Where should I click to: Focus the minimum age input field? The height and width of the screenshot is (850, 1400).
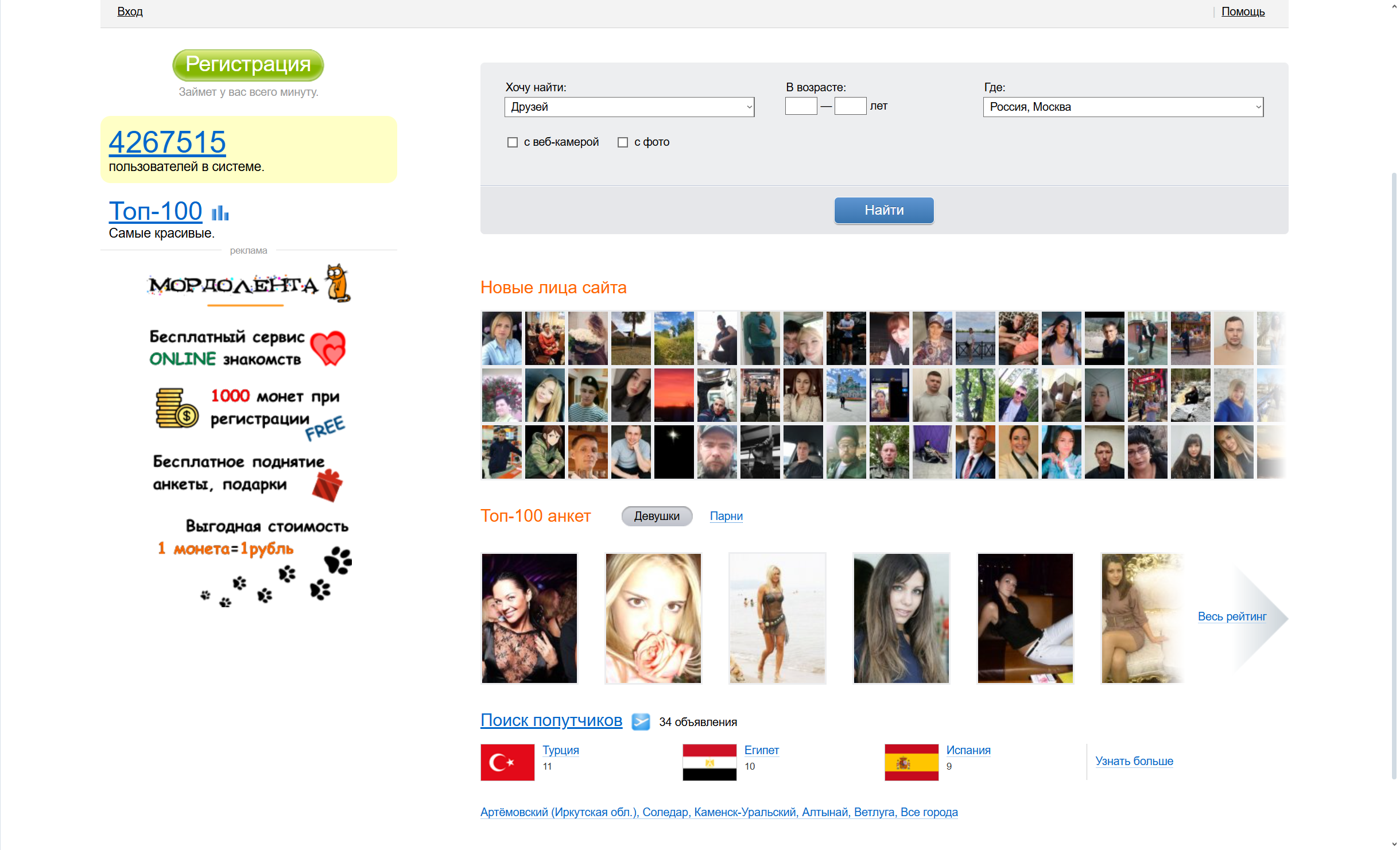tap(801, 106)
